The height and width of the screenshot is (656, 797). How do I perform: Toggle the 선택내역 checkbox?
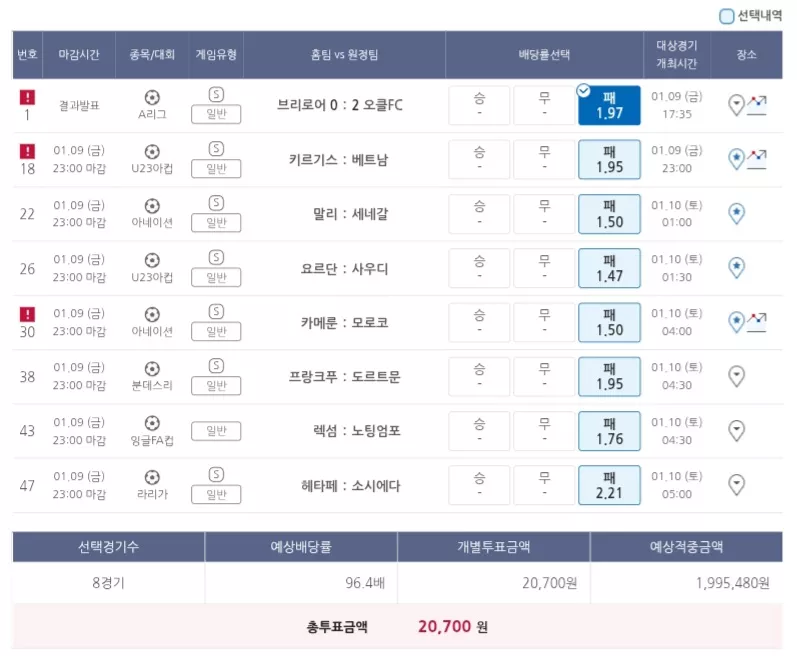(726, 16)
